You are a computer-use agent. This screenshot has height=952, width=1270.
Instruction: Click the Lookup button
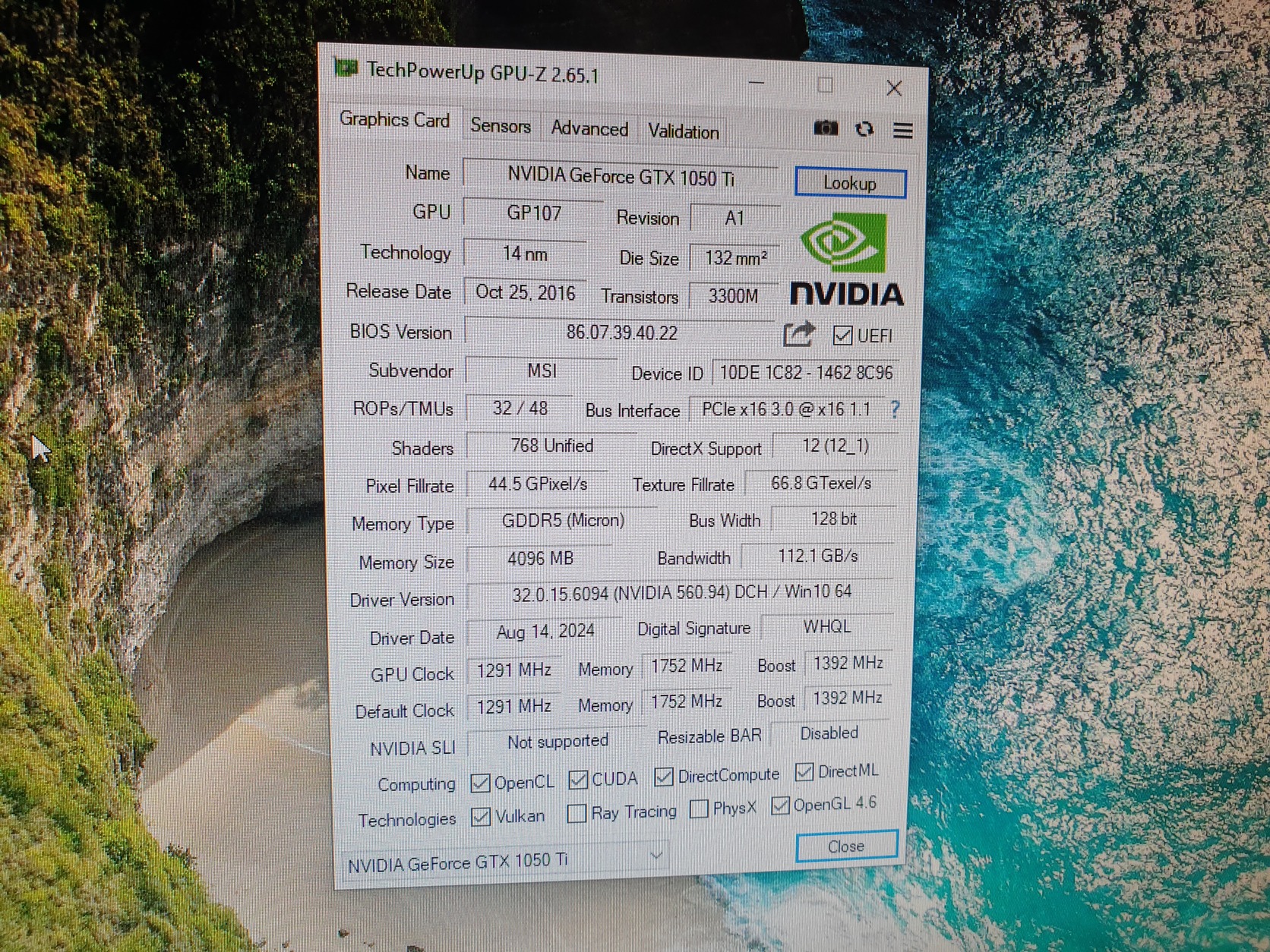pyautogui.click(x=850, y=183)
